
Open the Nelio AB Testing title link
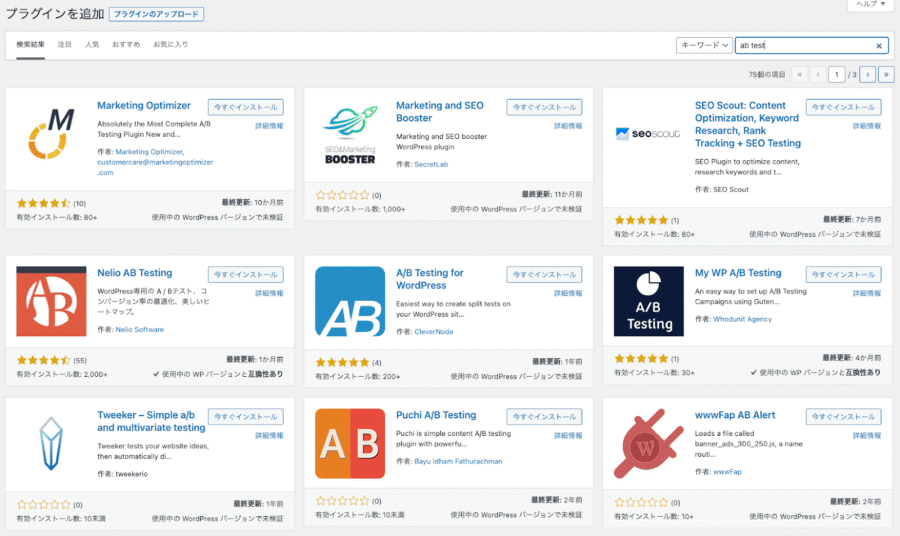point(135,273)
